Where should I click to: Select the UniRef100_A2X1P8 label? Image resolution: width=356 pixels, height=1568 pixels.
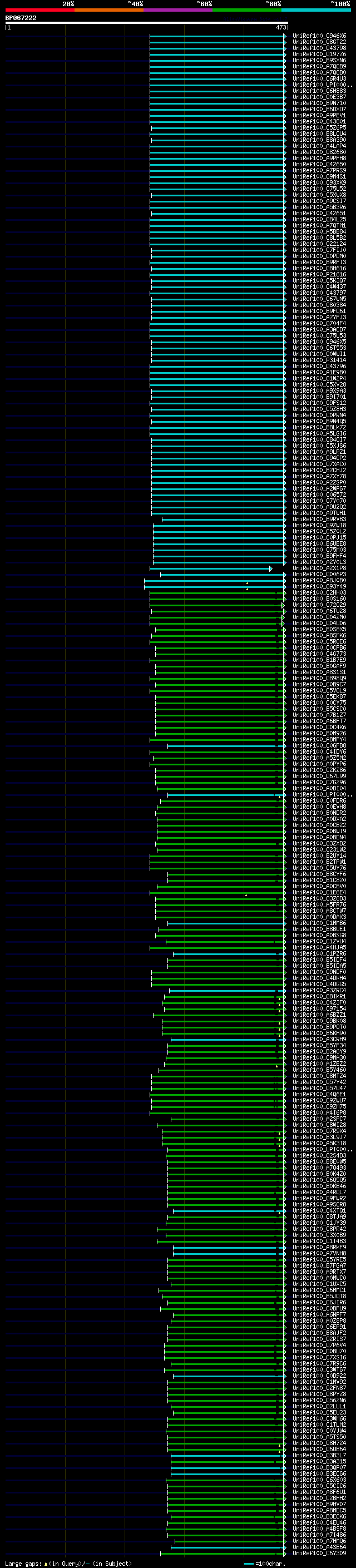(x=319, y=568)
